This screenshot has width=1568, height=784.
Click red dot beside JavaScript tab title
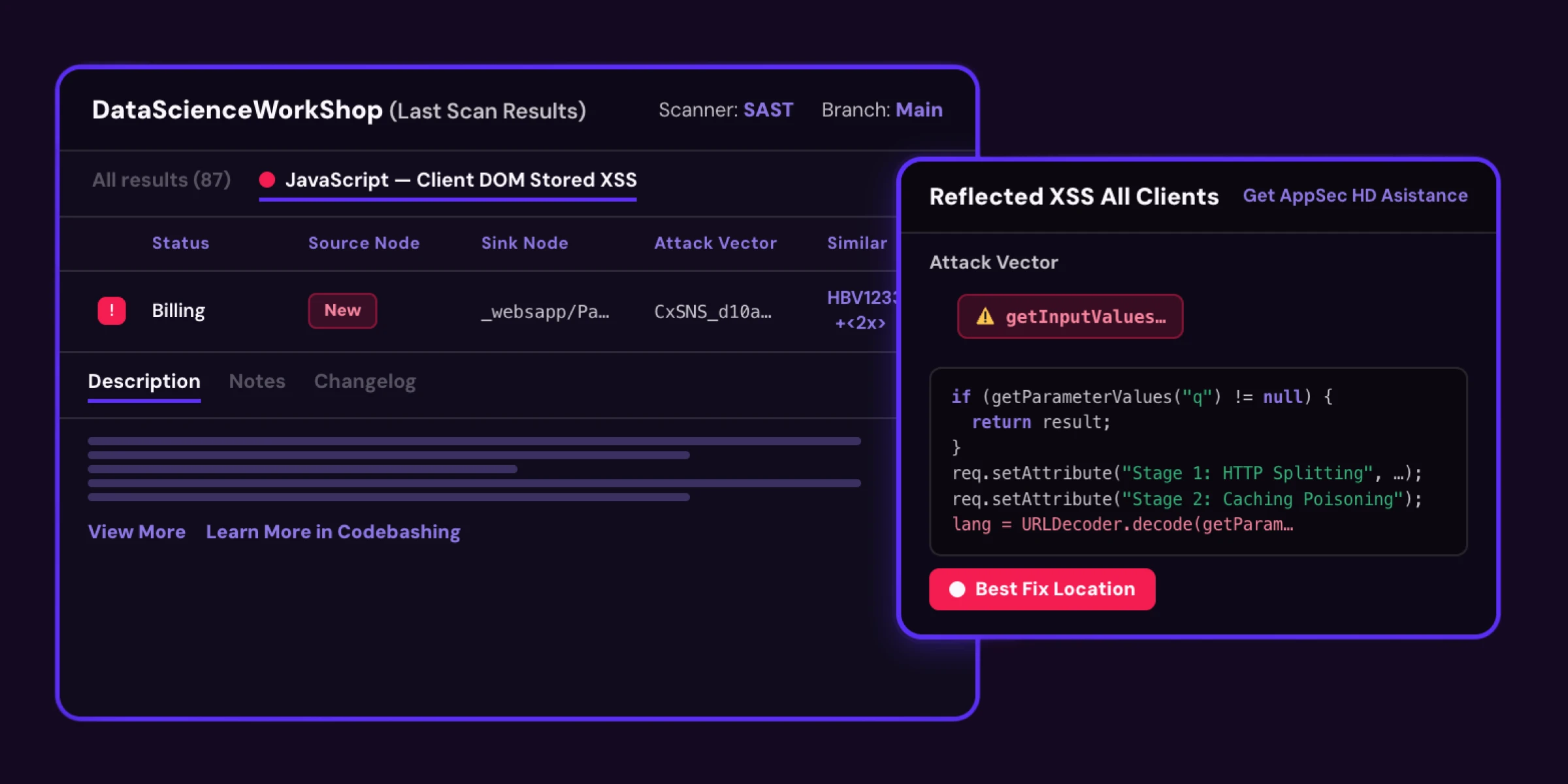pos(267,180)
